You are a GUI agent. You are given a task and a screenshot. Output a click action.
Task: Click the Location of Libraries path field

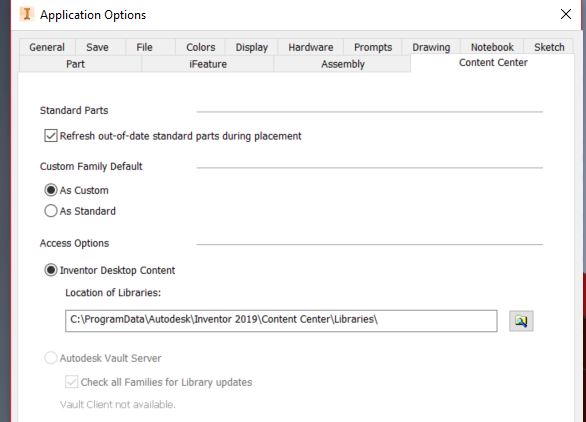pos(281,321)
